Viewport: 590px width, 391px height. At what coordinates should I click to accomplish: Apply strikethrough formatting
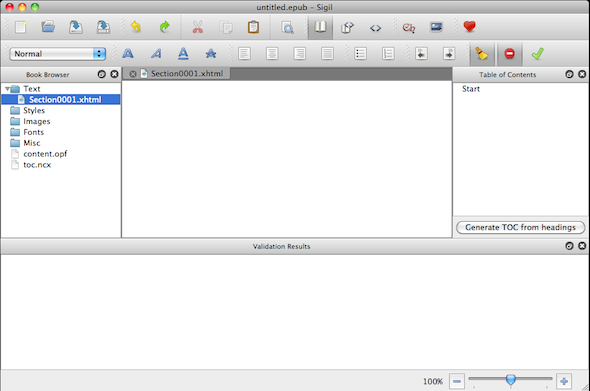[211, 54]
